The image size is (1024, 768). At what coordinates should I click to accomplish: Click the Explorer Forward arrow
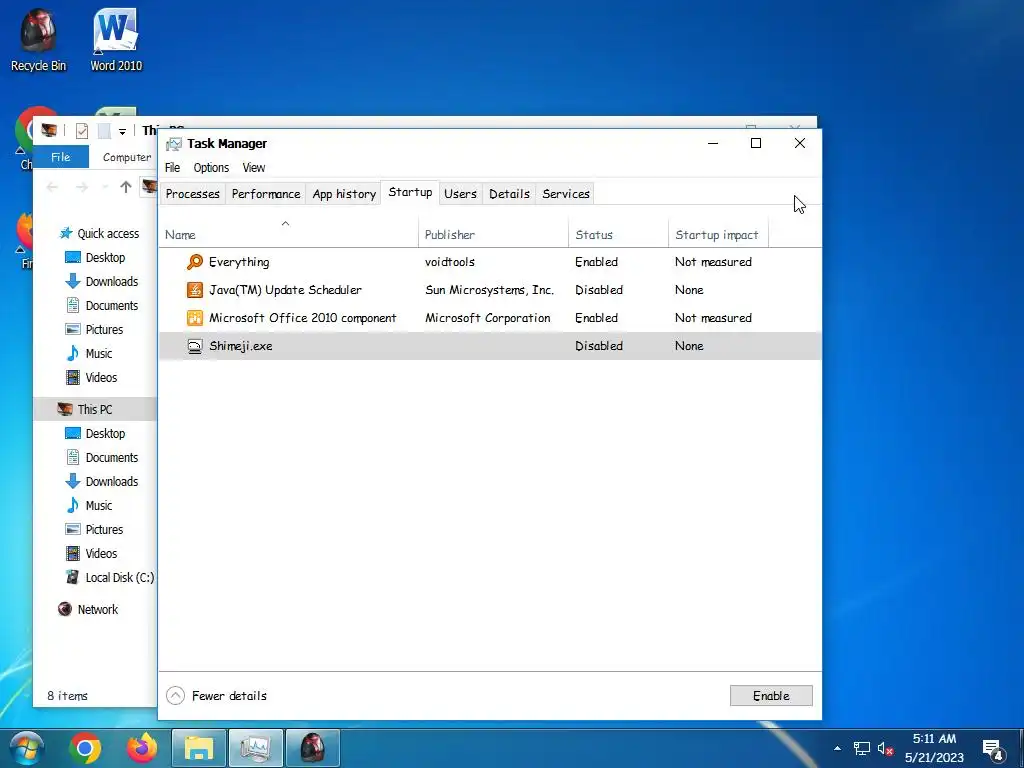tap(82, 187)
